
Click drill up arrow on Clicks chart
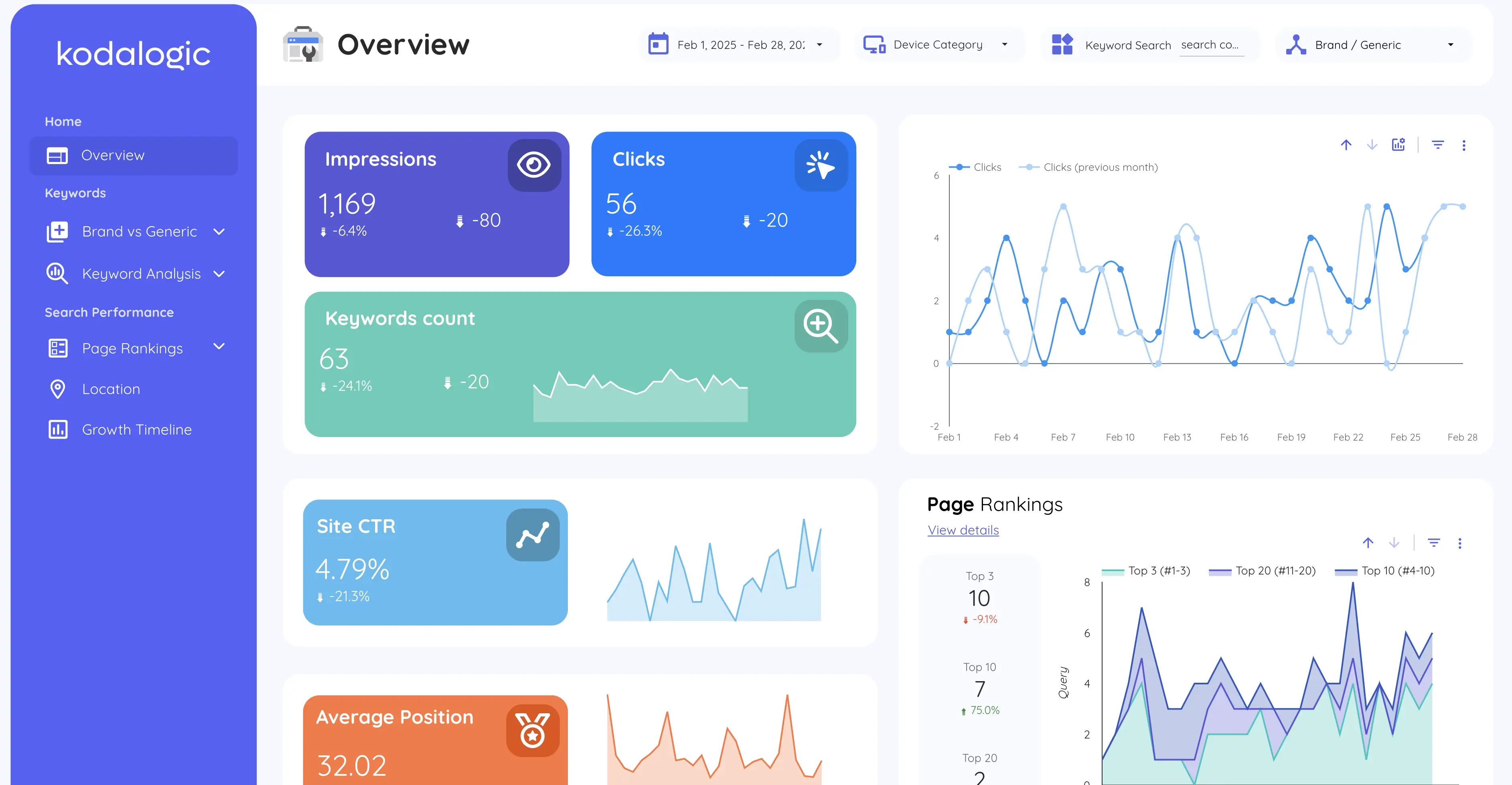coord(1346,145)
